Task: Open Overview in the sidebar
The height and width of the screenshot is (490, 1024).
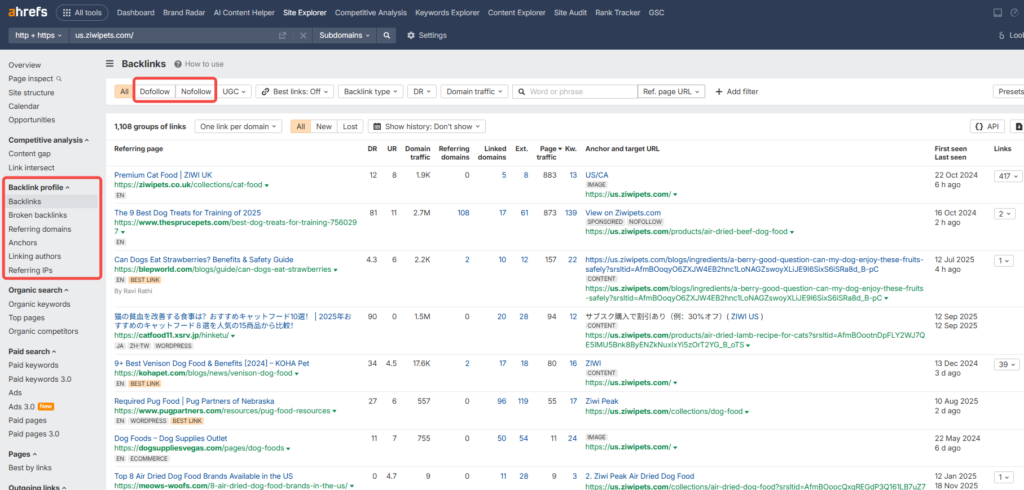Action: coord(25,65)
